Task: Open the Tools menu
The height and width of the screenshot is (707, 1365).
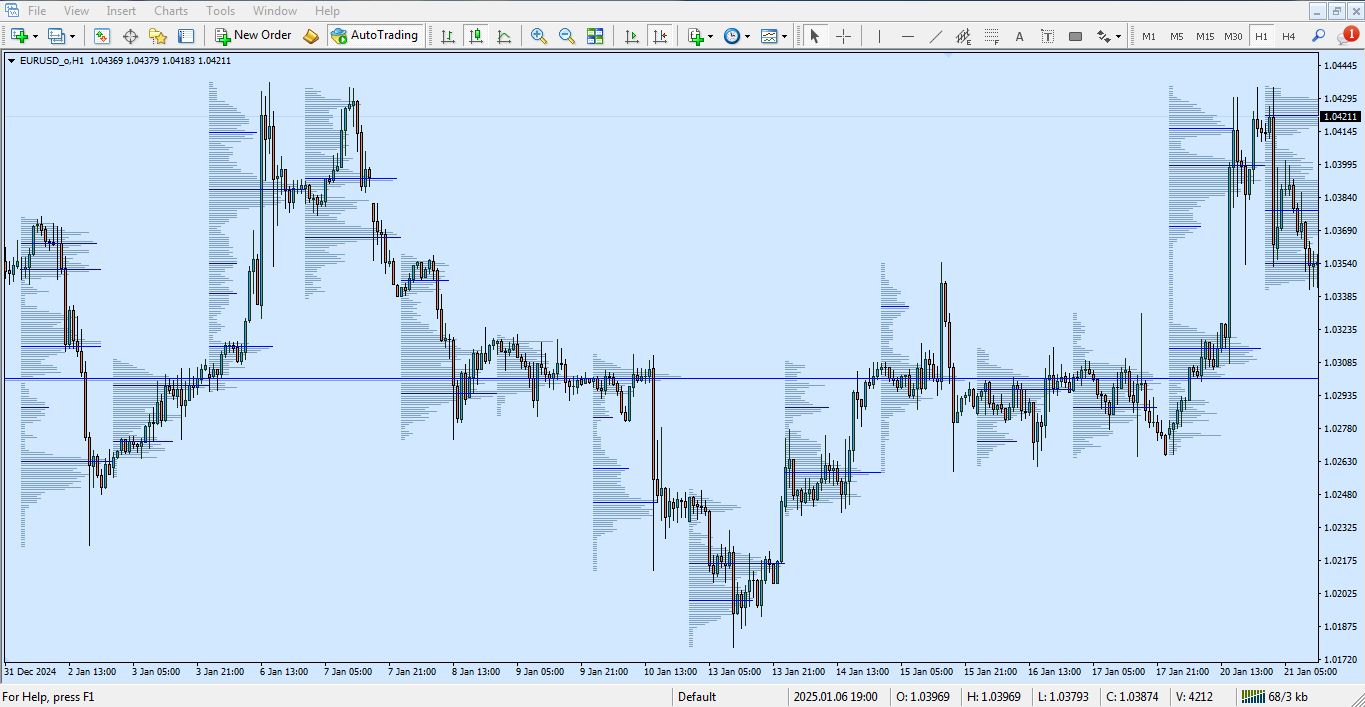Action: [220, 11]
